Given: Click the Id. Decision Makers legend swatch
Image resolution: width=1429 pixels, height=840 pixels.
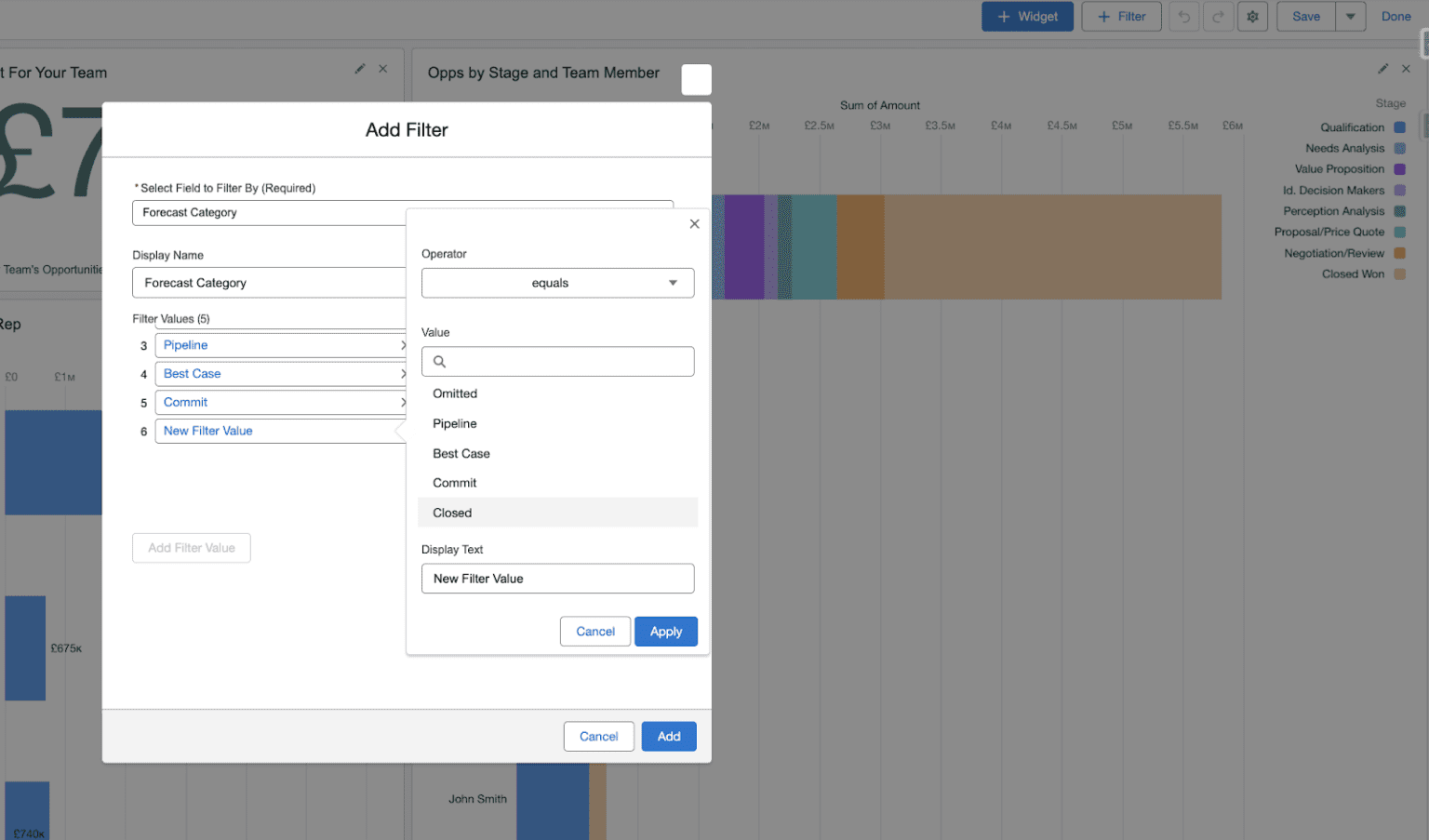Looking at the screenshot, I should (x=1399, y=191).
